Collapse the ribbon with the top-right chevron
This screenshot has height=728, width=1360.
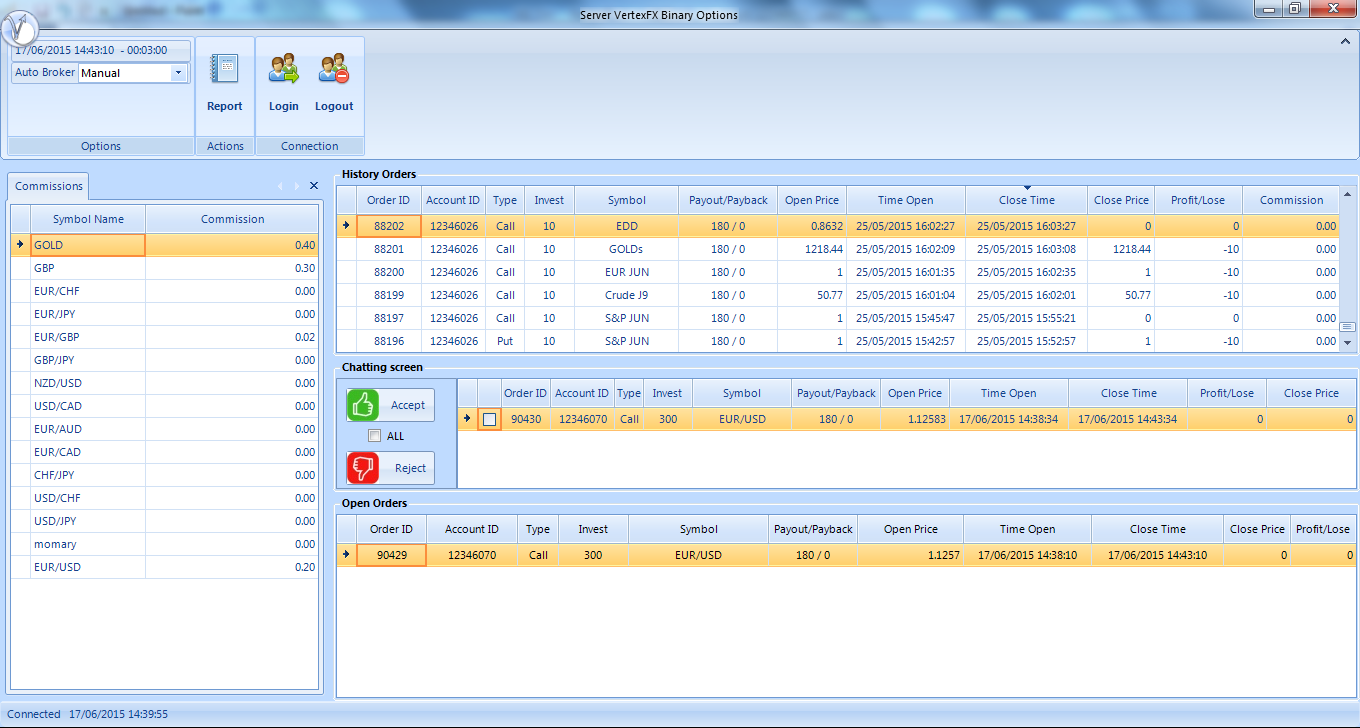(1345, 42)
